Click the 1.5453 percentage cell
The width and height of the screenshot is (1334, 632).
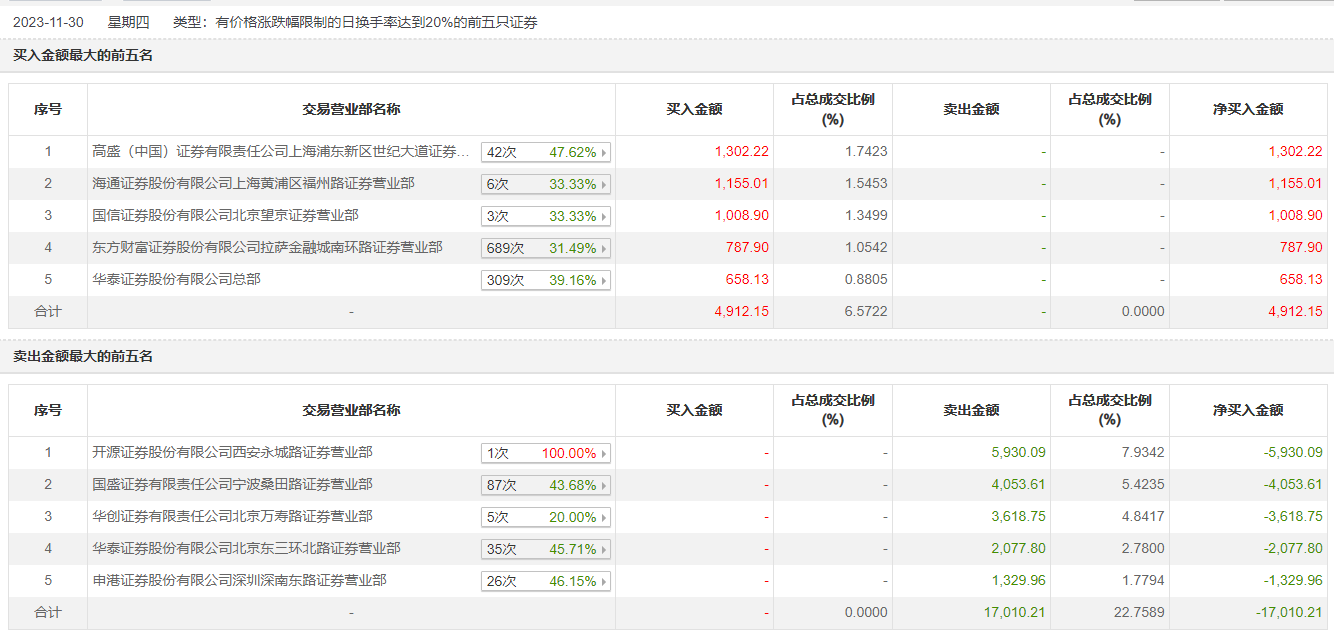tap(867, 184)
